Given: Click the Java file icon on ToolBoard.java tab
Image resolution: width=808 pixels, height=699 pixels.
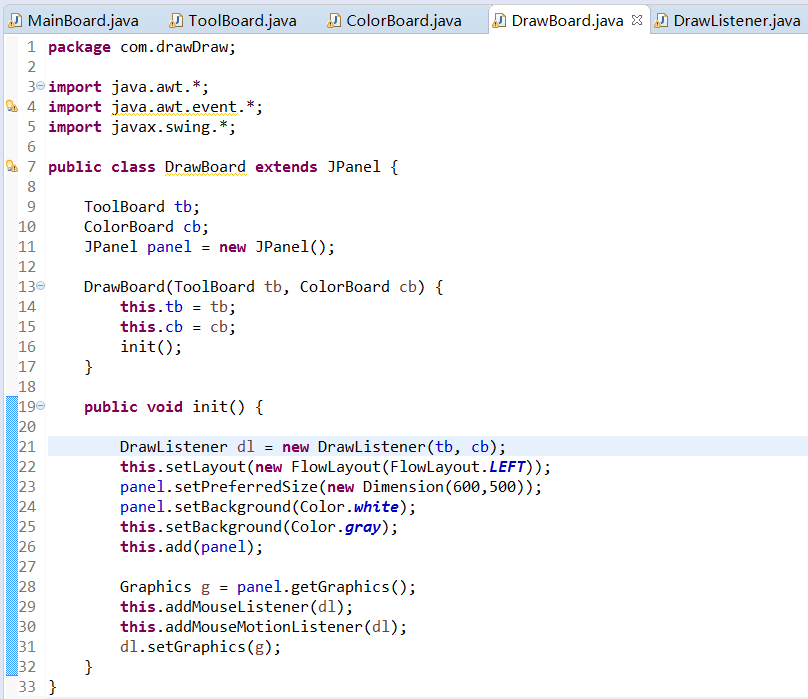Looking at the screenshot, I should pos(176,21).
